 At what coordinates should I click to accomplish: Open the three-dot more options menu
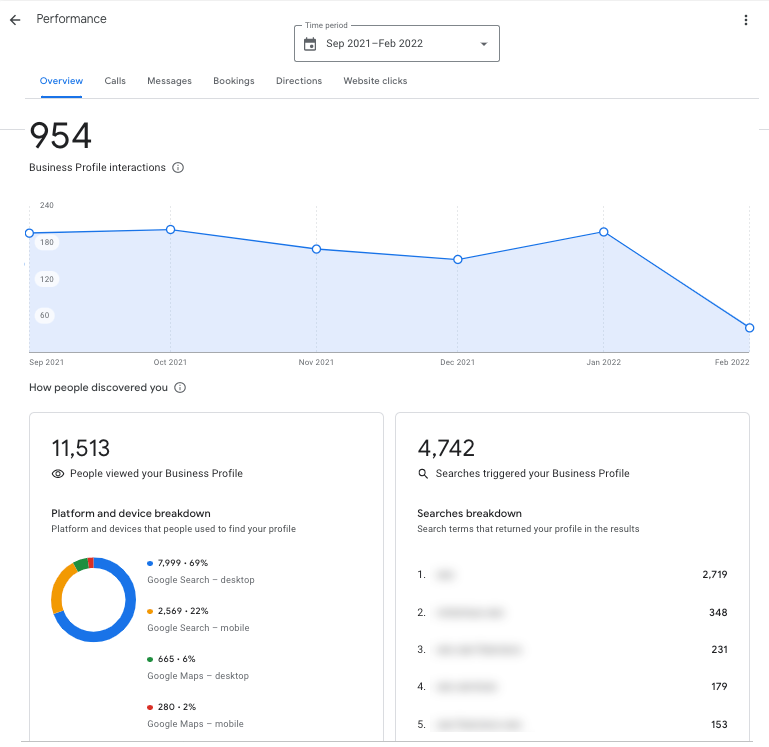coord(745,20)
